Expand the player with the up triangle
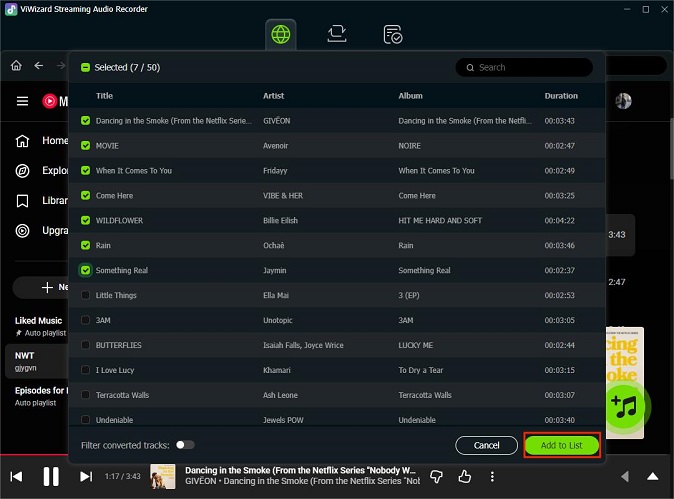The width and height of the screenshot is (674, 499). [653, 476]
